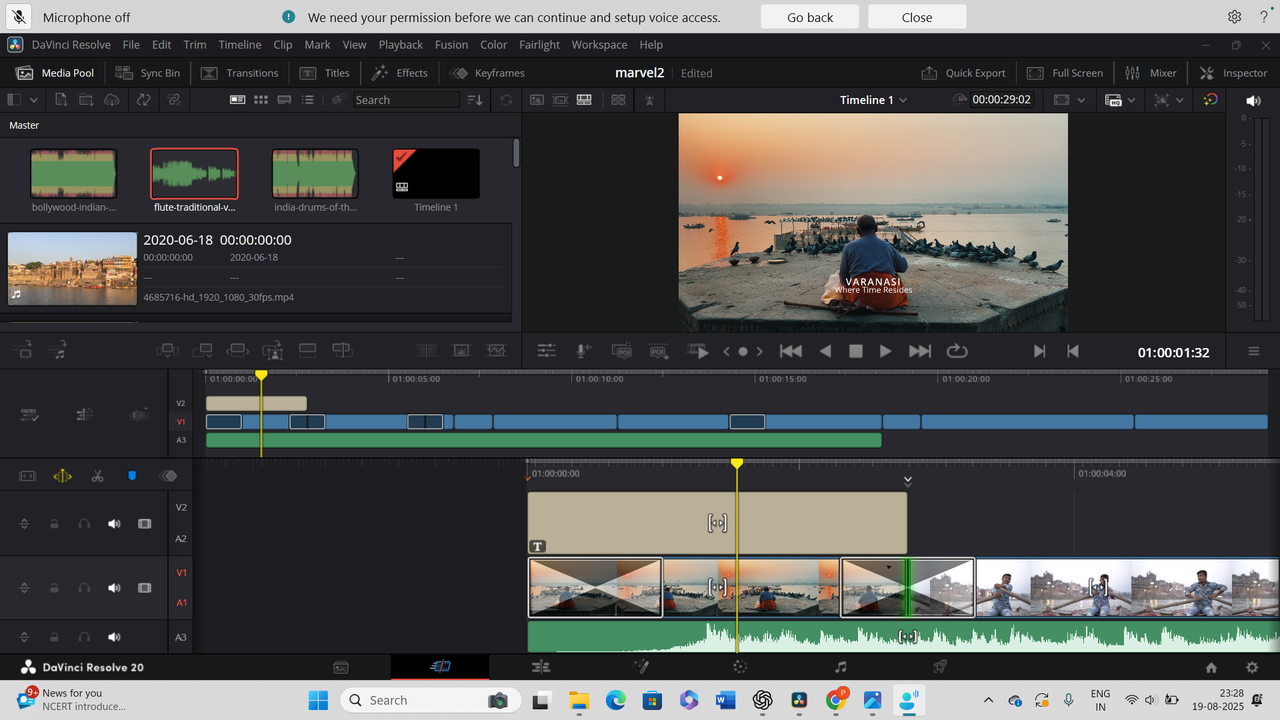Screen dimensions: 1280x720
Task: Expand the V2 A2 track height arrows
Action: coord(24,523)
